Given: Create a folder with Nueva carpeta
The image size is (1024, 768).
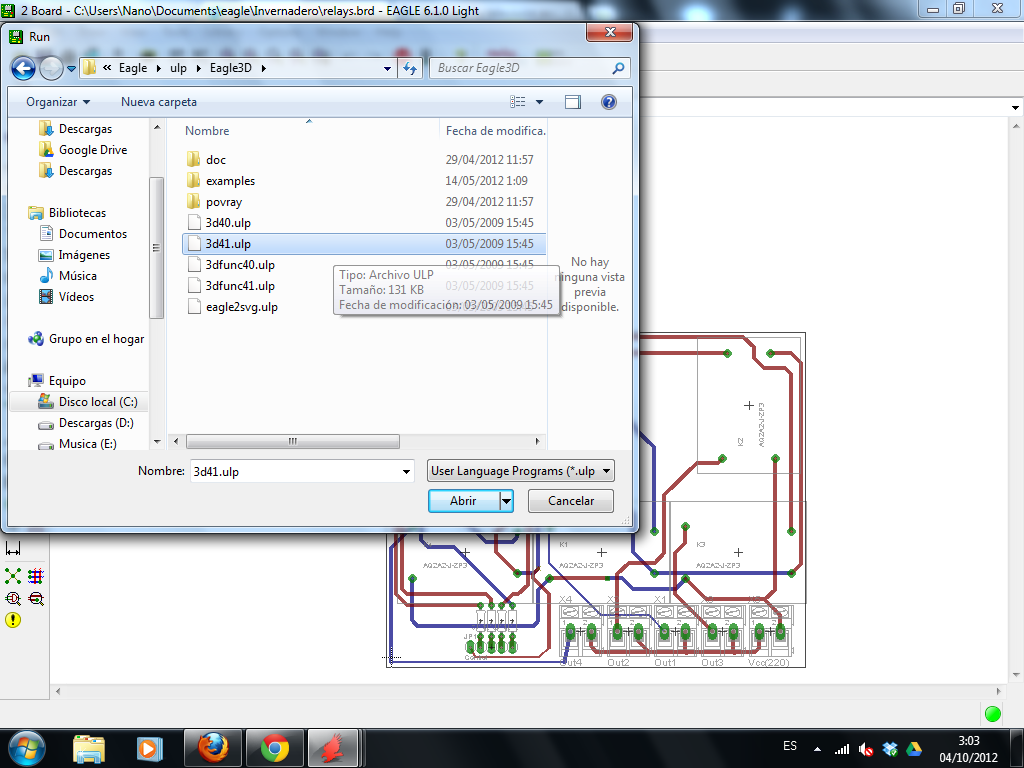Looking at the screenshot, I should pos(159,102).
